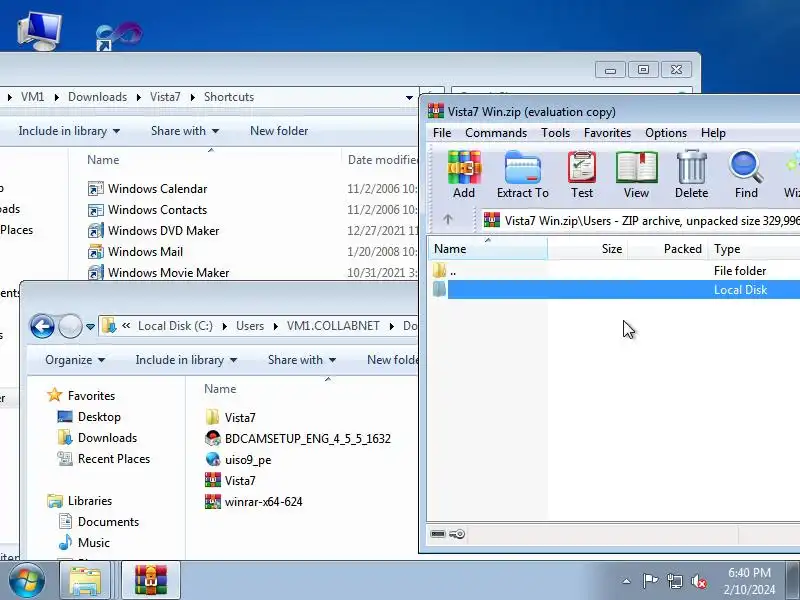Click the muted volume tray icon
The width and height of the screenshot is (800, 600).
pos(698,581)
